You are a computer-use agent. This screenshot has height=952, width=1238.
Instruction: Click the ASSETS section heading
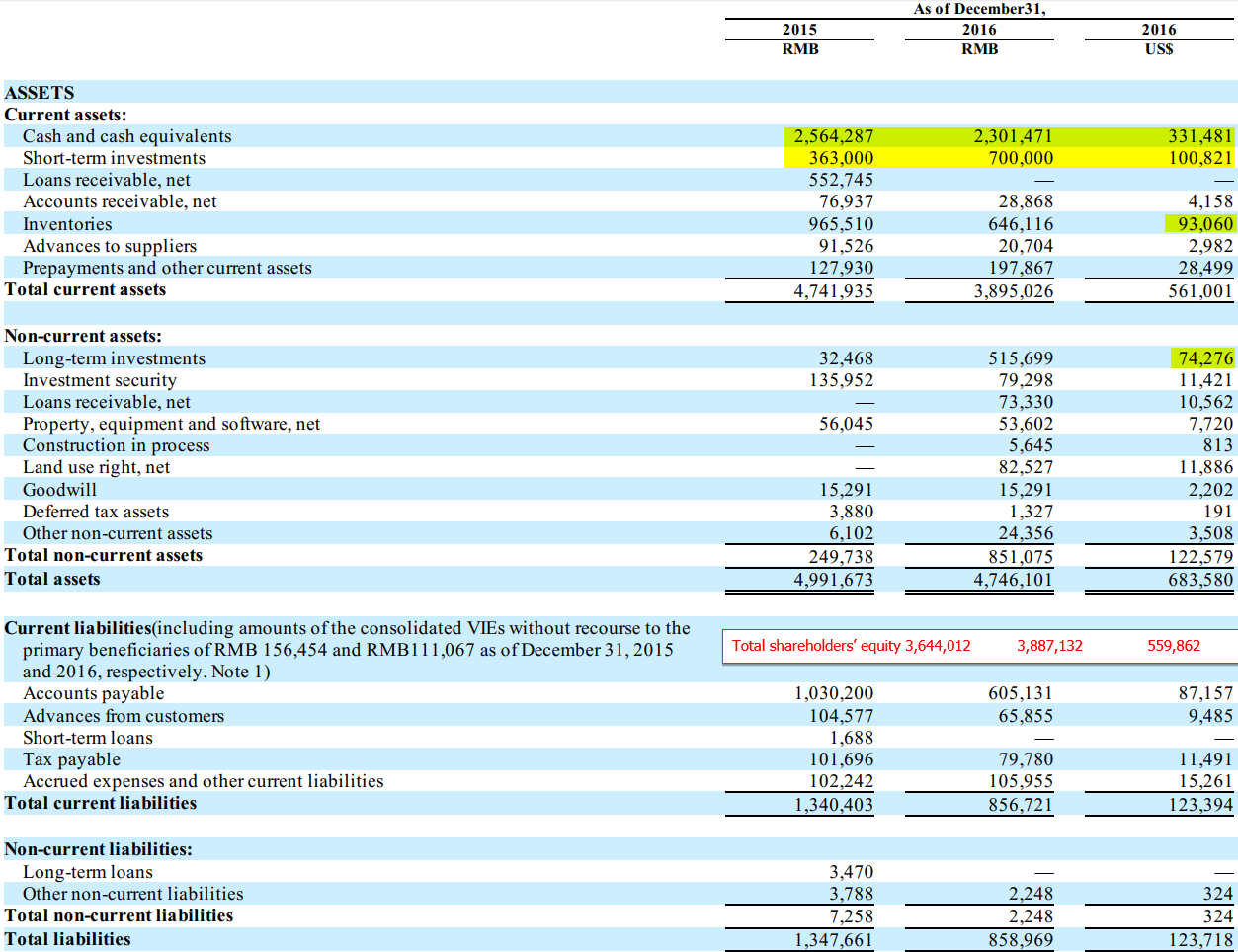pyautogui.click(x=40, y=93)
